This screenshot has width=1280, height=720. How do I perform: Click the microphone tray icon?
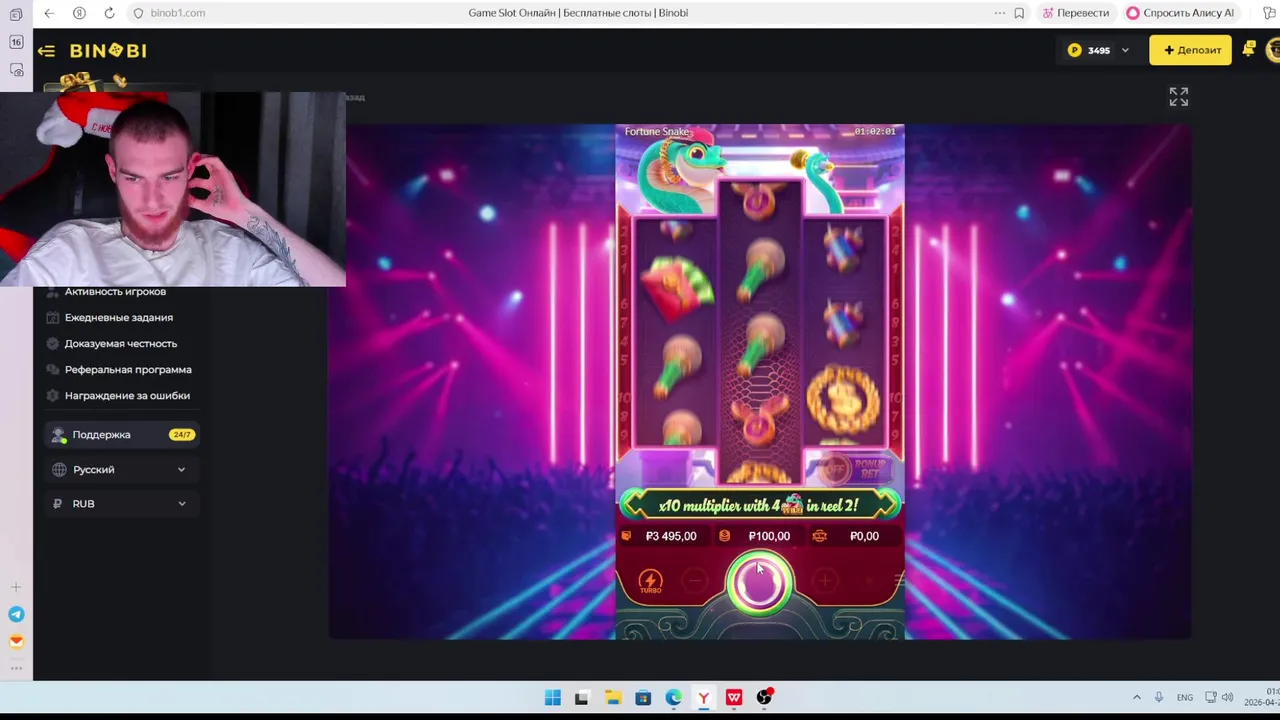(x=1159, y=697)
